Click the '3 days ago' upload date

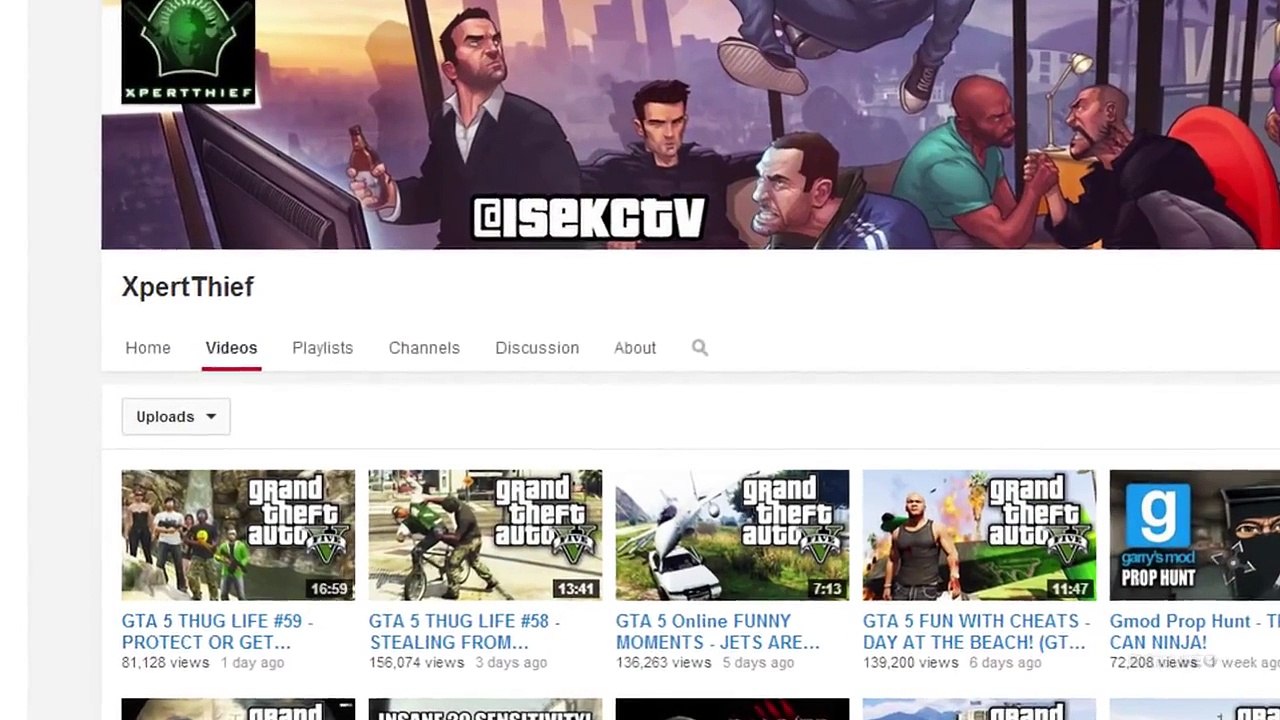(511, 662)
